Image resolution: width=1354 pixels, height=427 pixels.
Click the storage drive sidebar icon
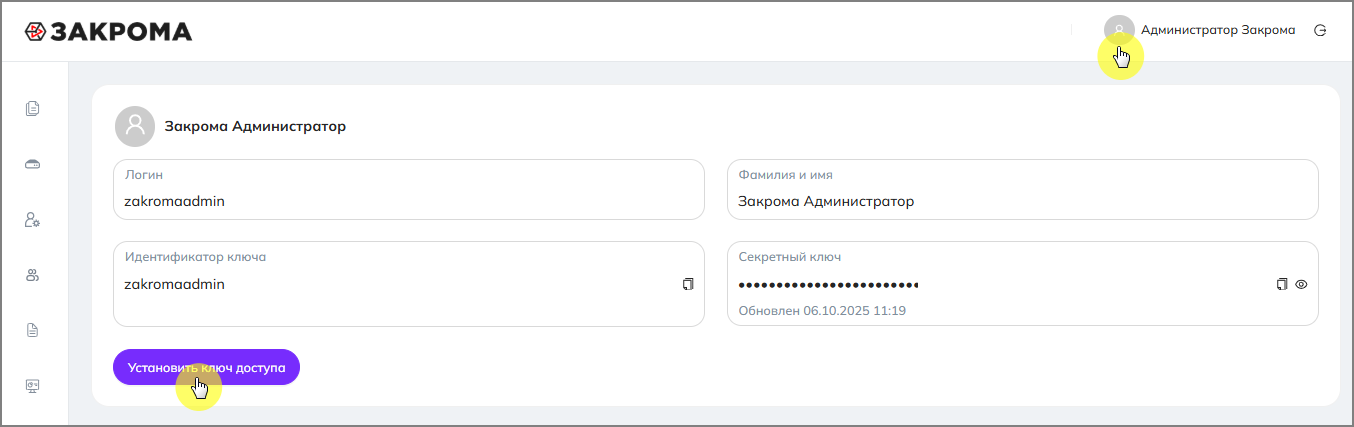click(x=33, y=164)
